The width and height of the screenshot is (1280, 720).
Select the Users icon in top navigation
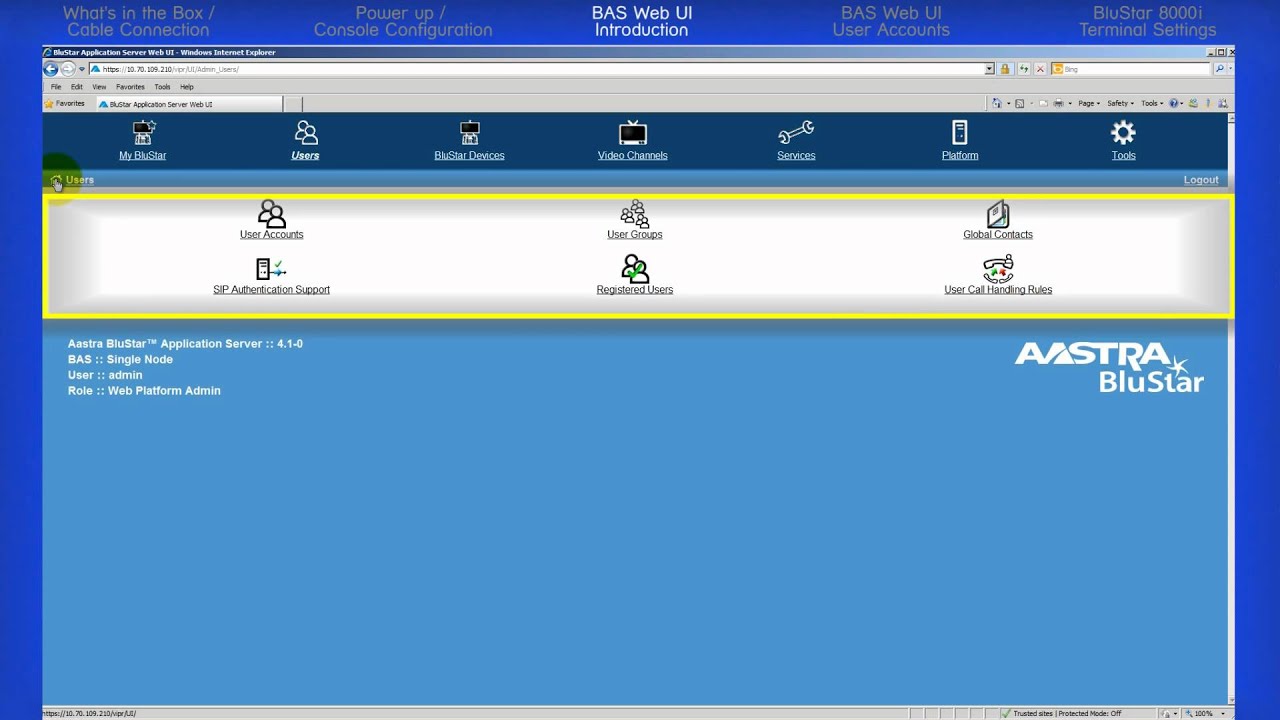click(306, 133)
